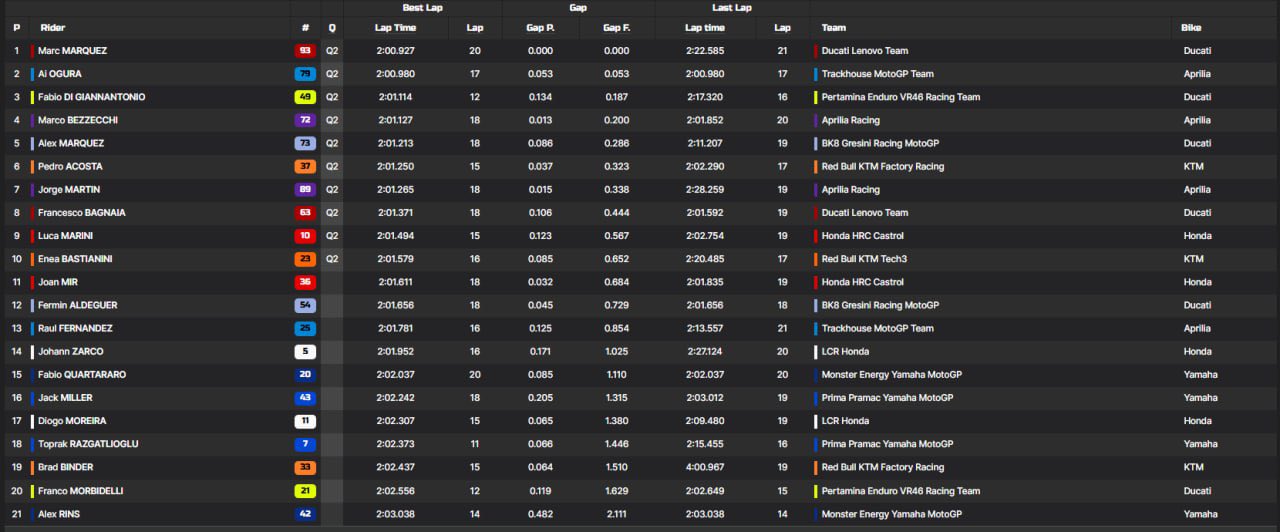Click the Trackhouse MotoGP Team entry for Raul Fernandez
Viewport: 1280px width, 532px height.
[x=877, y=329]
